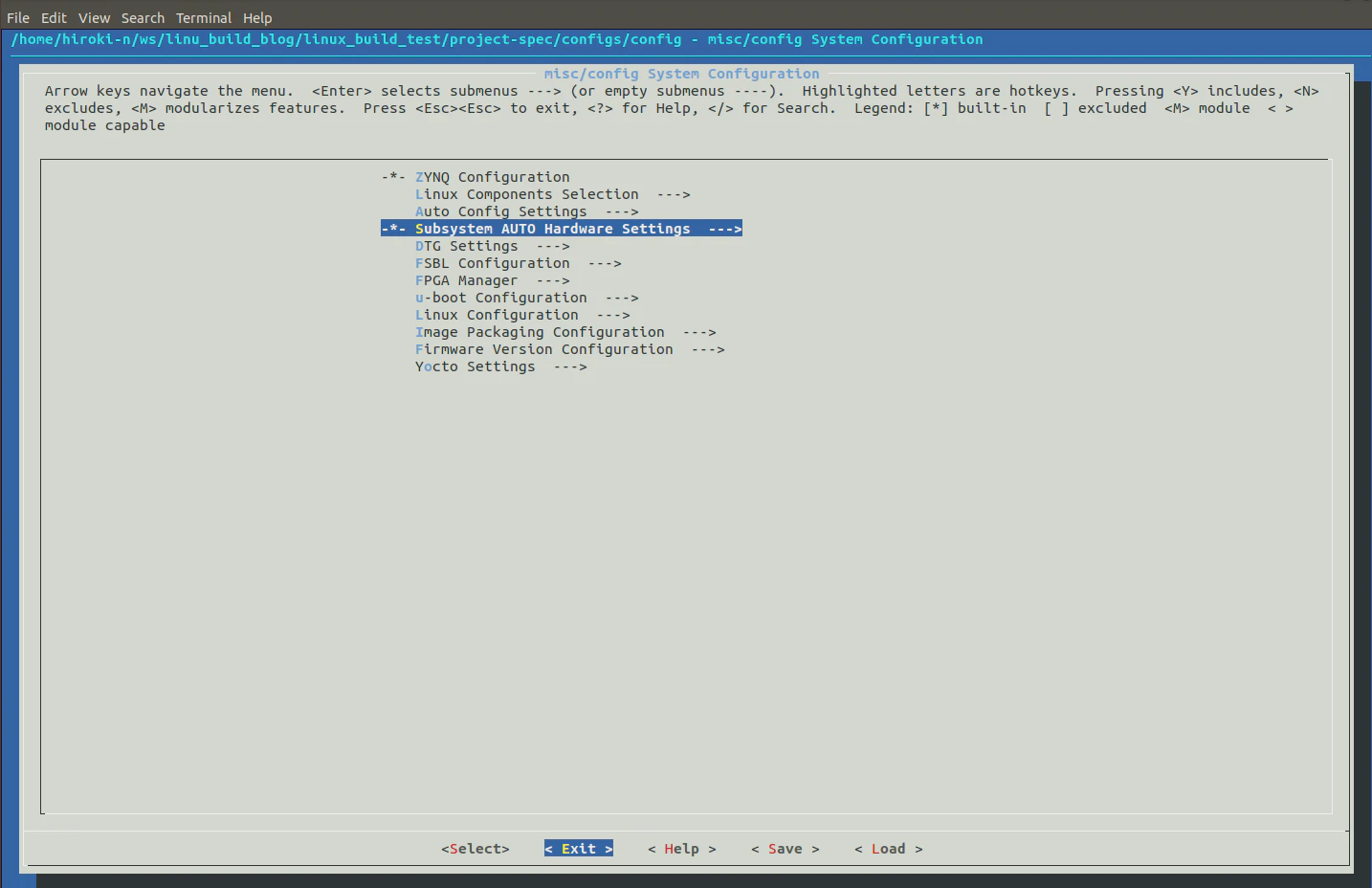Open Linux Configuration submenu
The height and width of the screenshot is (888, 1372).
[522, 315]
